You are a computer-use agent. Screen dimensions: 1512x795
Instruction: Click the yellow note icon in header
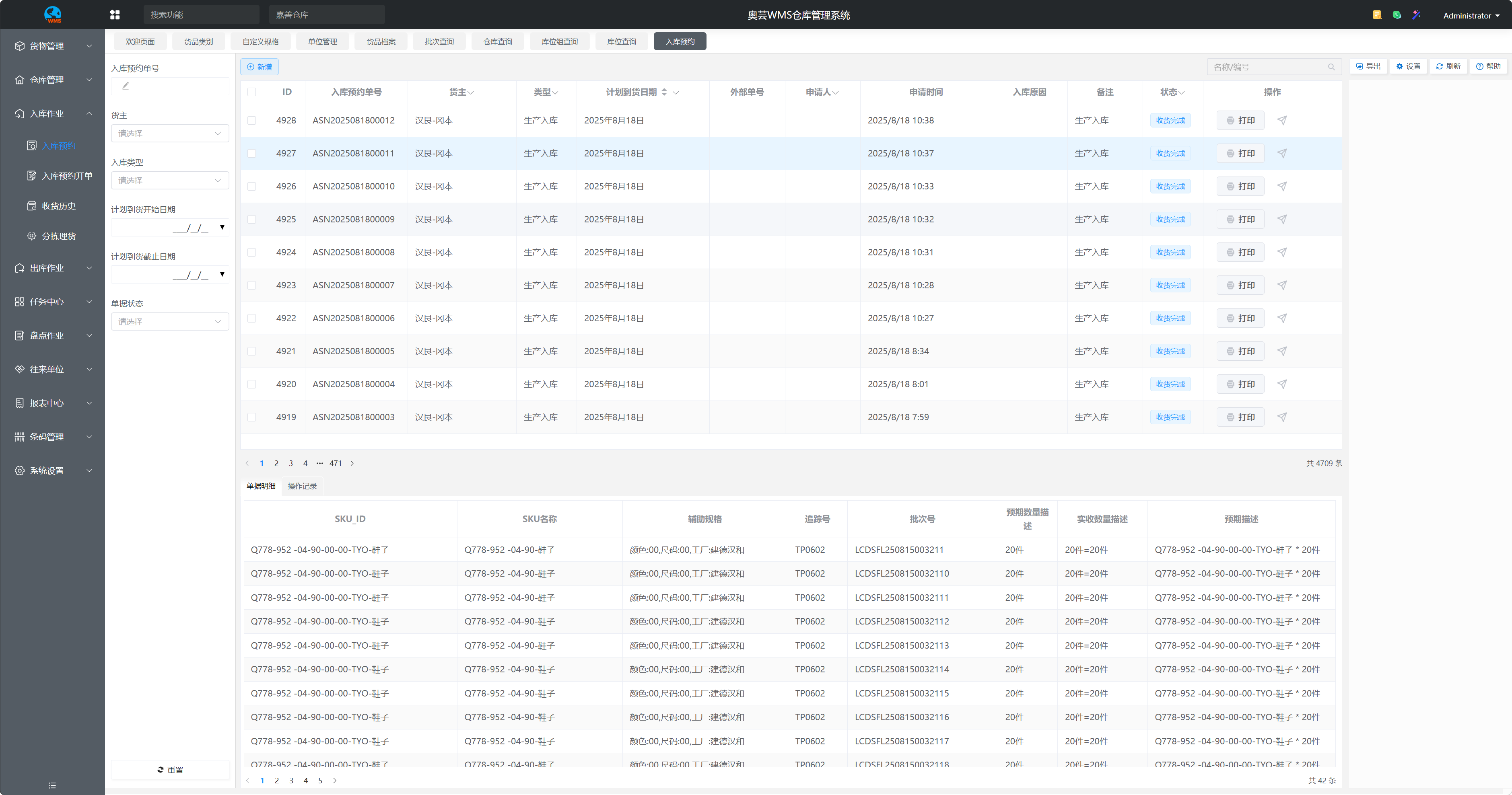coord(1377,14)
